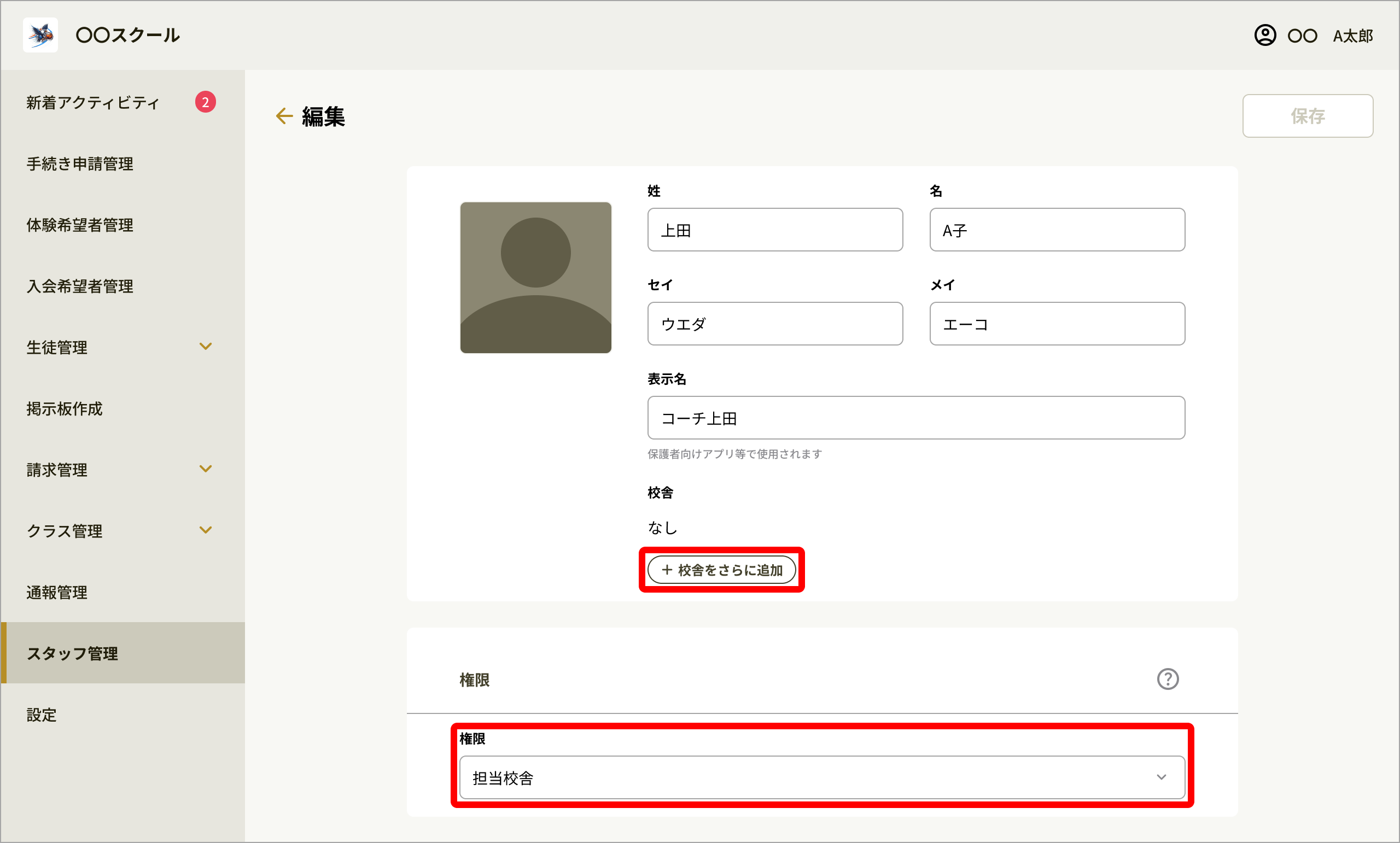Click the notification badge showing 2
Screen dimensions: 1400x843
(x=205, y=102)
